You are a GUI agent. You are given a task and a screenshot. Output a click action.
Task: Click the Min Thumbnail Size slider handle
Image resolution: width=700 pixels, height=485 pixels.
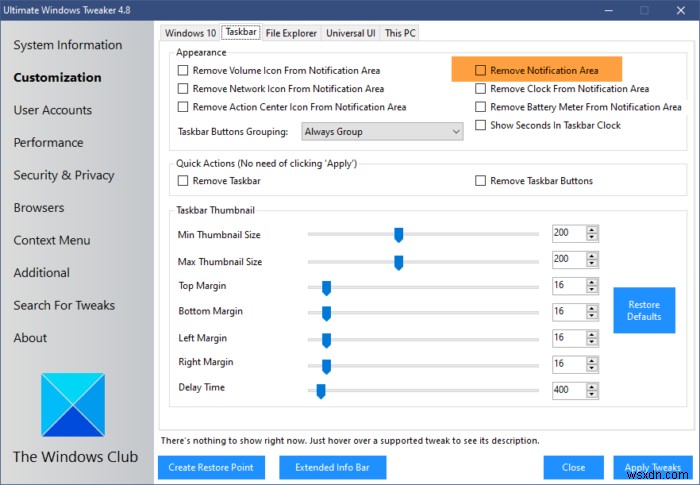[x=399, y=235]
